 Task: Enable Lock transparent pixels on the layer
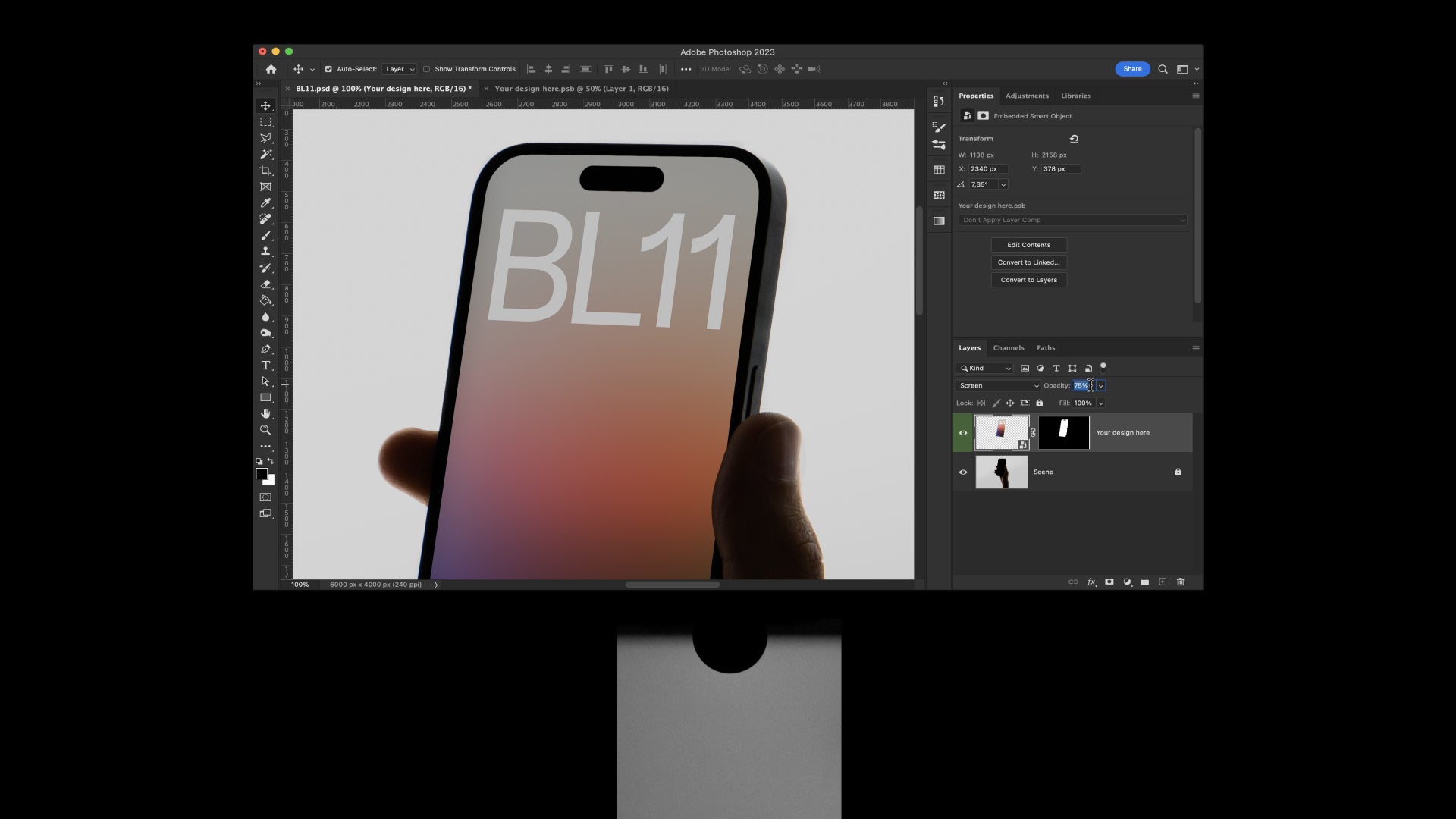coord(981,403)
